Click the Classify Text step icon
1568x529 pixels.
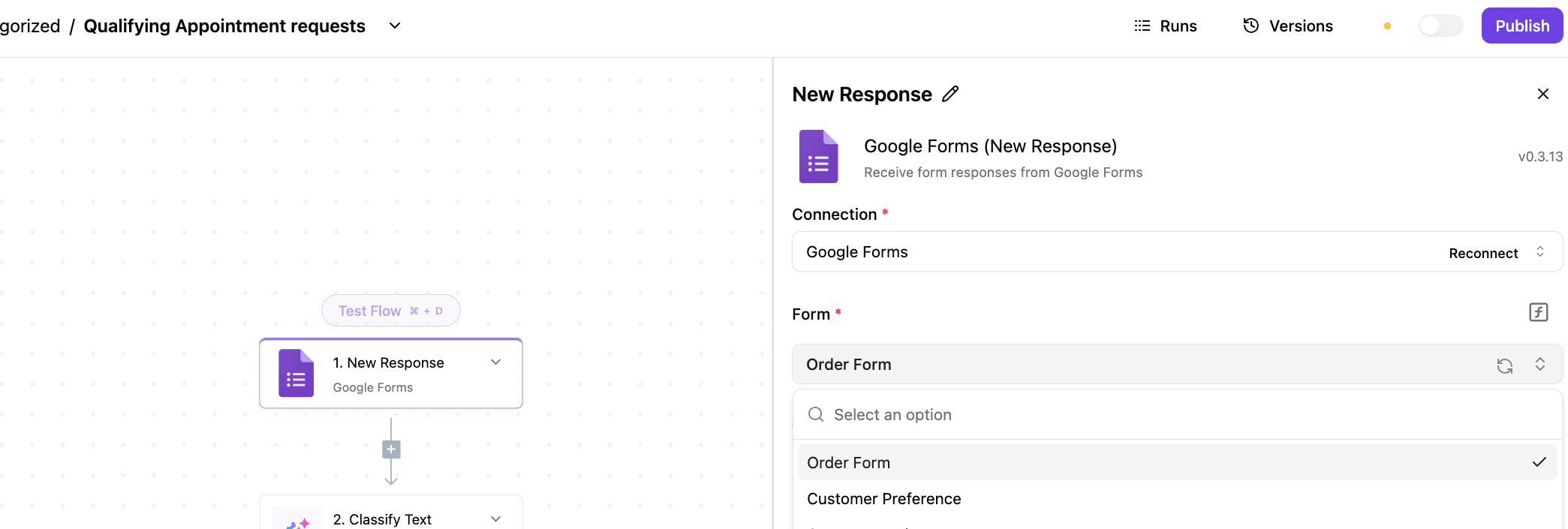click(x=296, y=520)
